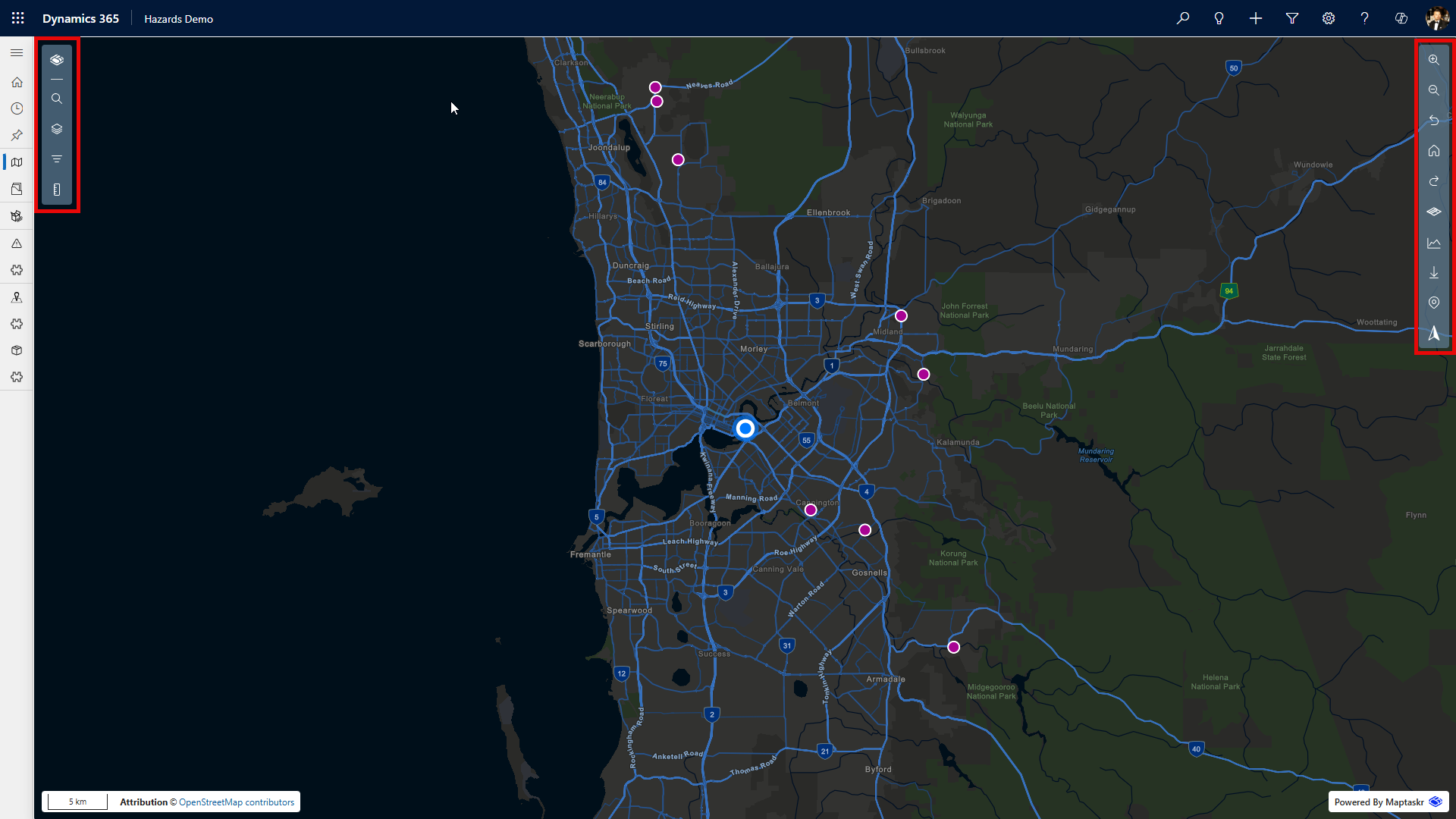The width and height of the screenshot is (1456, 819).
Task: Click the north arrow compass
Action: (x=1433, y=334)
